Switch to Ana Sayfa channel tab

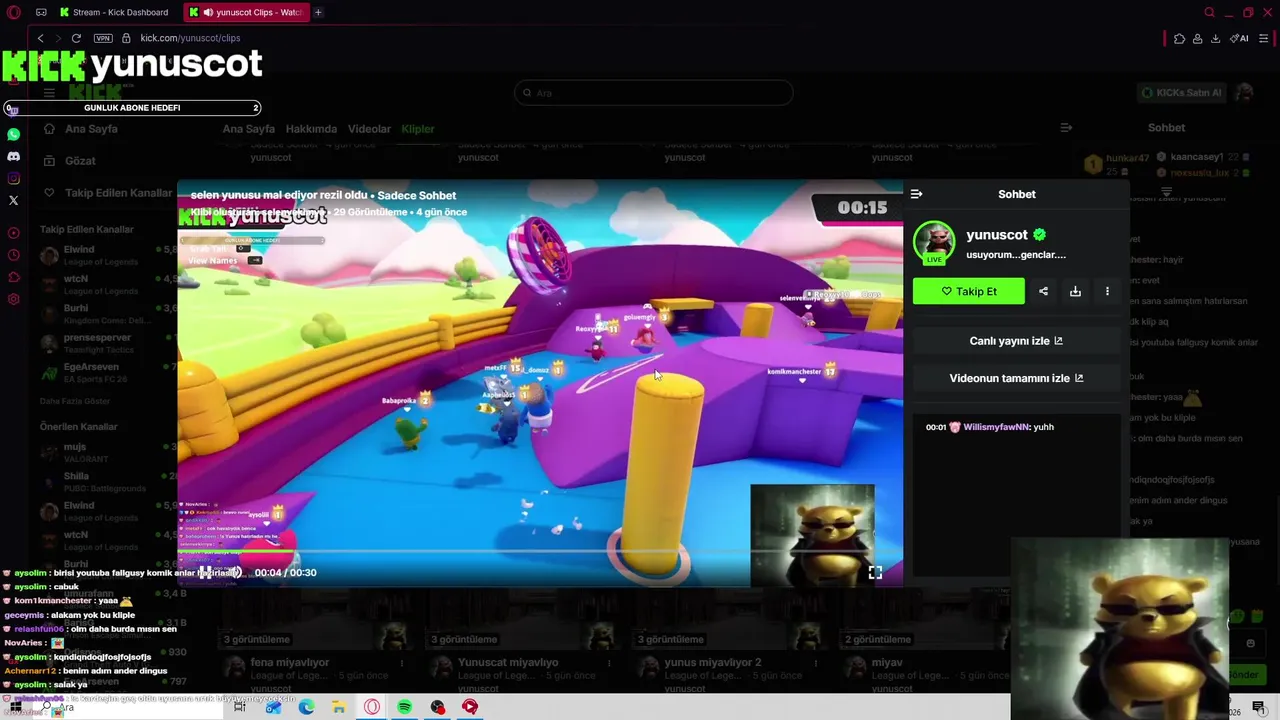(x=248, y=129)
